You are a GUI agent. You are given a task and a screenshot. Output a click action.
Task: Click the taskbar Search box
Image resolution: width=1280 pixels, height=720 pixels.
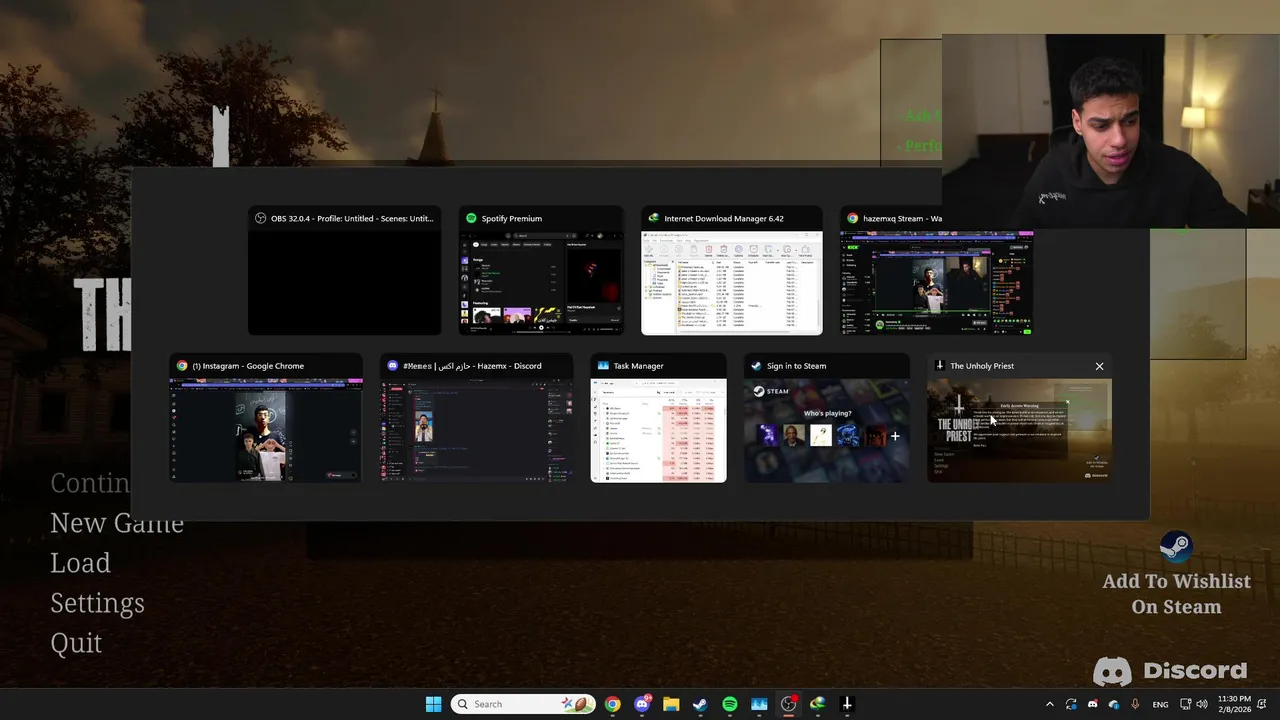[x=523, y=704]
